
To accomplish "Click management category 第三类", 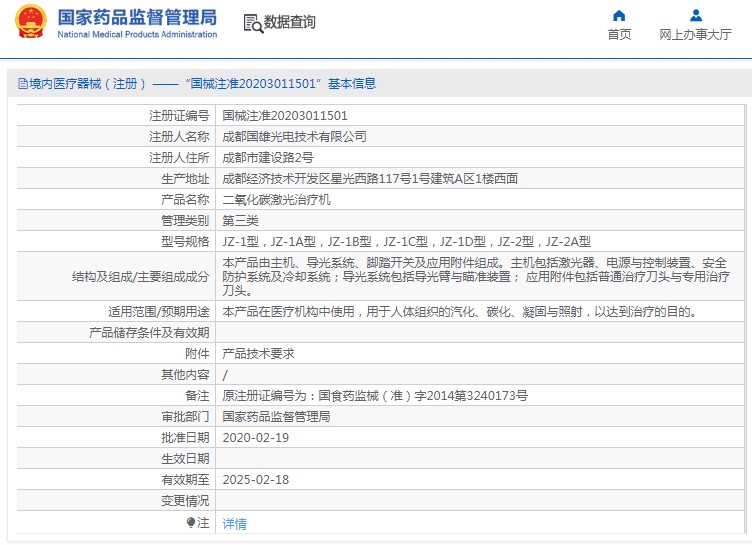I will 241,221.
